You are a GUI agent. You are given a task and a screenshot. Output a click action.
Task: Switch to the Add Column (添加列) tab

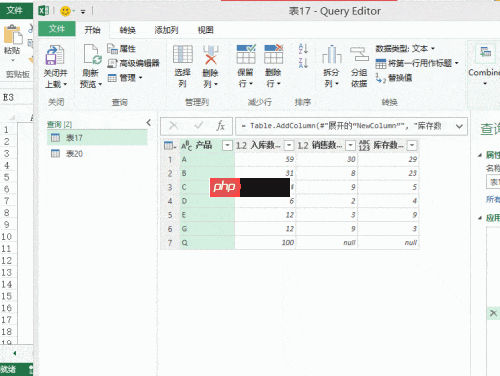click(166, 30)
